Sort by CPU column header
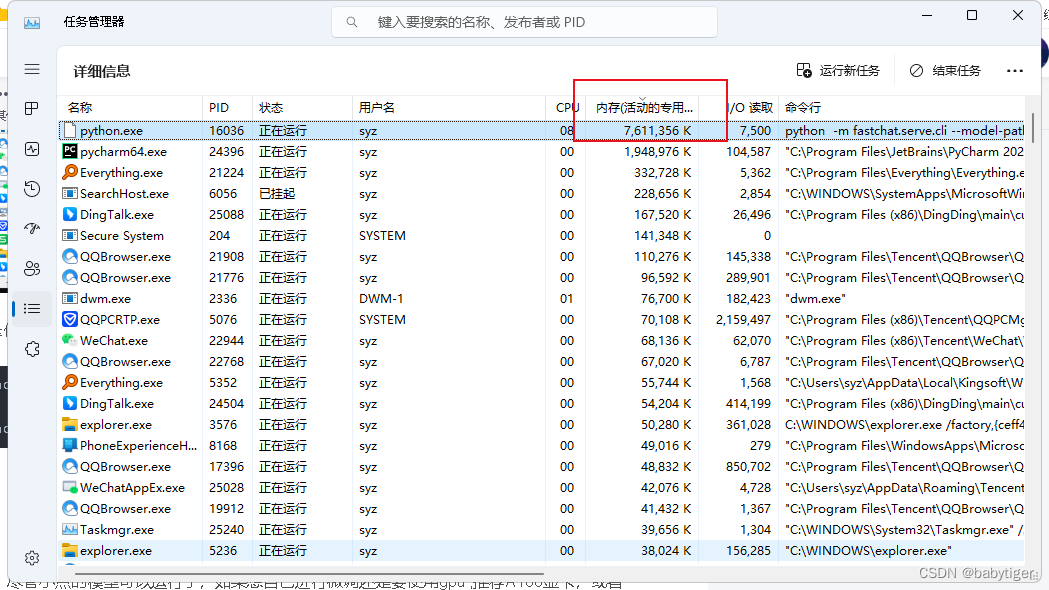Viewport: 1049px width, 590px height. click(x=566, y=108)
